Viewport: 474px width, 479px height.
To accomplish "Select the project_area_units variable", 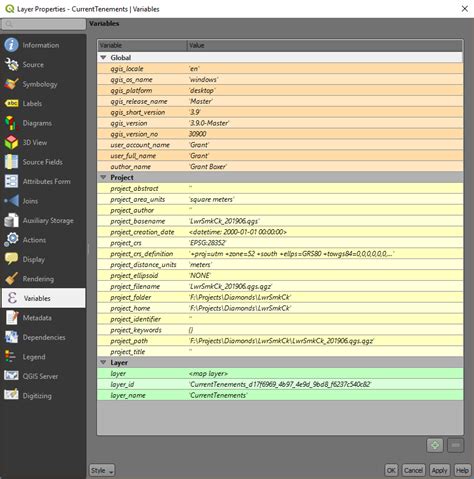I will (280, 199).
